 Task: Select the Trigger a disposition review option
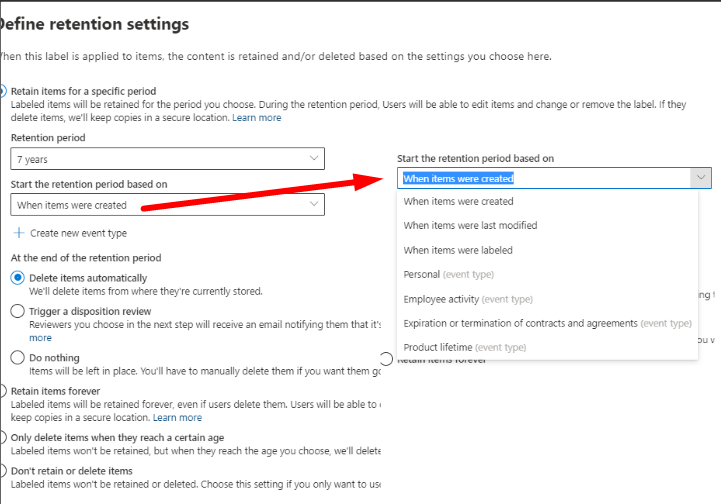click(17, 311)
